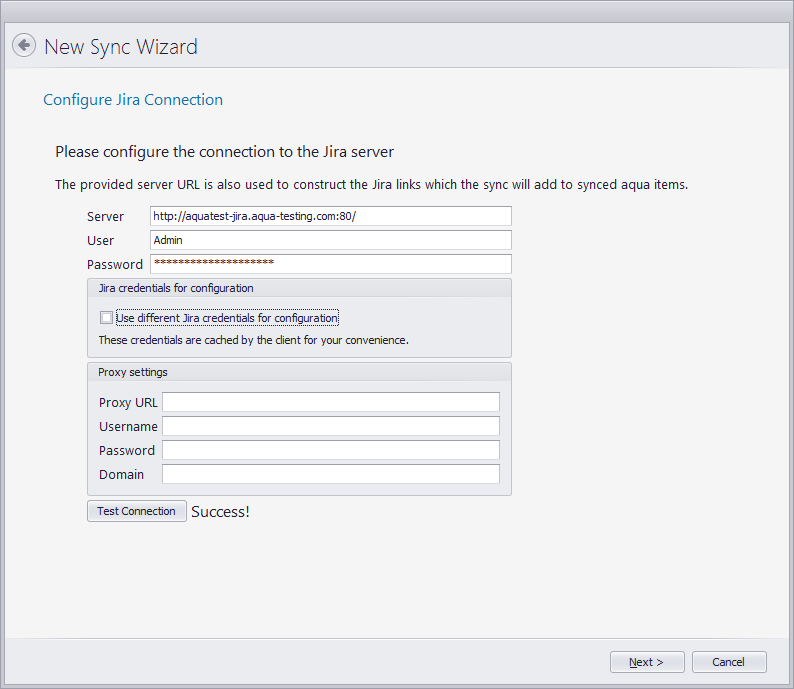Select the Proxy URL input field
Image resolution: width=794 pixels, height=689 pixels.
point(330,402)
